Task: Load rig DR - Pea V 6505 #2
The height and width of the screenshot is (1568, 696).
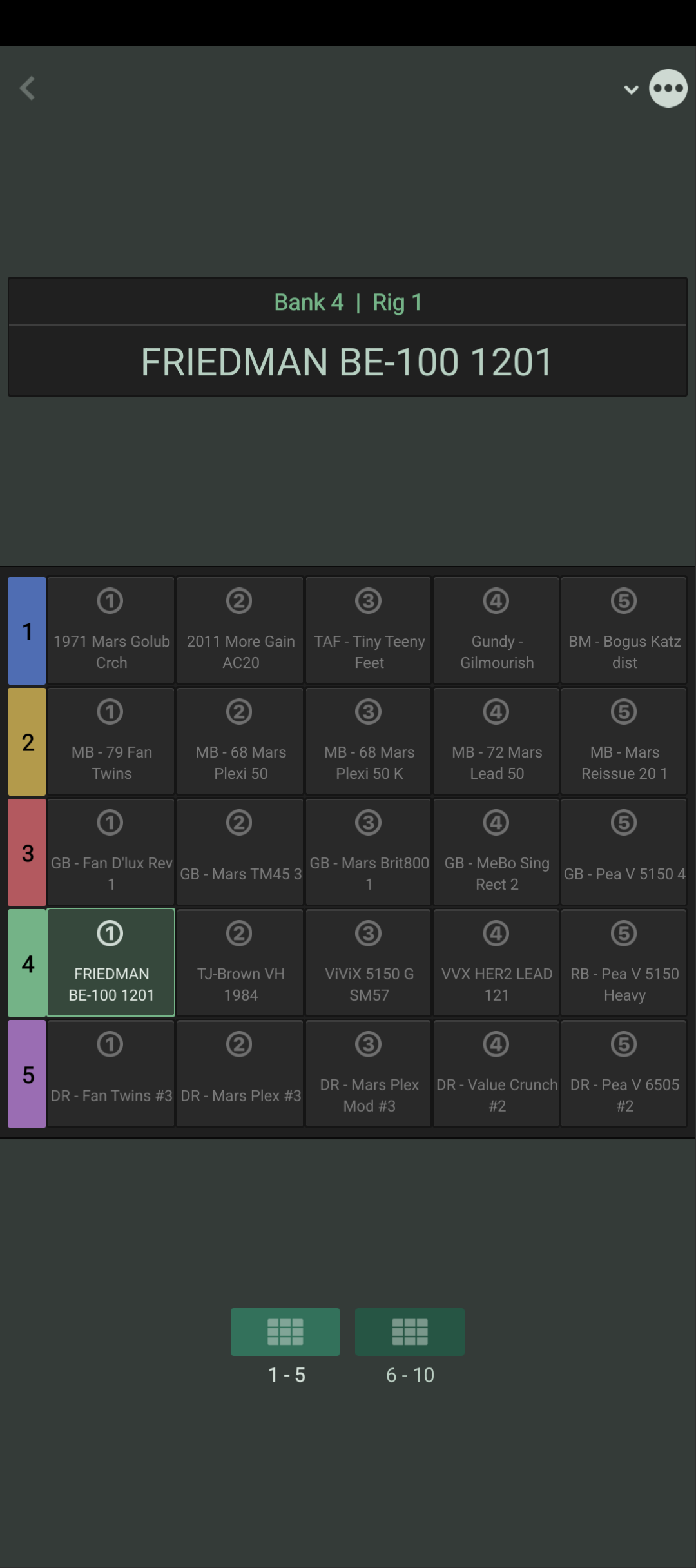Action: click(624, 1074)
